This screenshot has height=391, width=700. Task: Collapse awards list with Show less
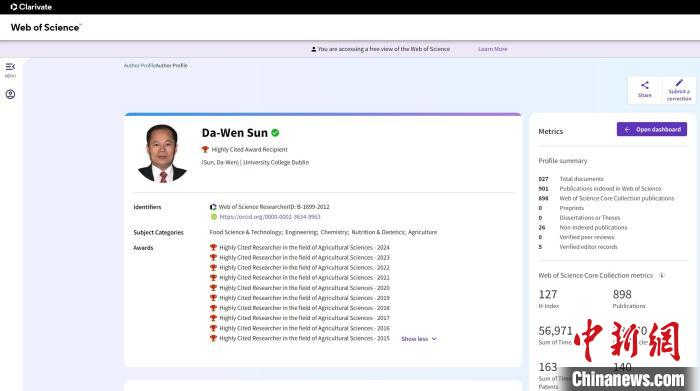tap(419, 339)
